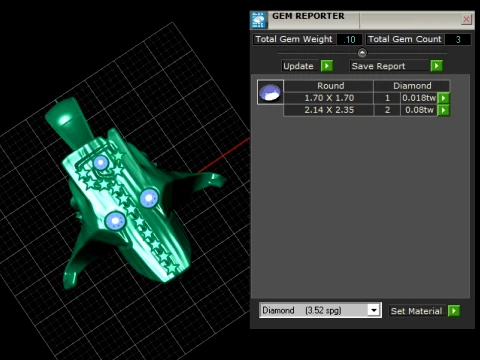Click quantity 1 in the 1.70 row
This screenshot has height=360, width=480.
click(x=387, y=98)
